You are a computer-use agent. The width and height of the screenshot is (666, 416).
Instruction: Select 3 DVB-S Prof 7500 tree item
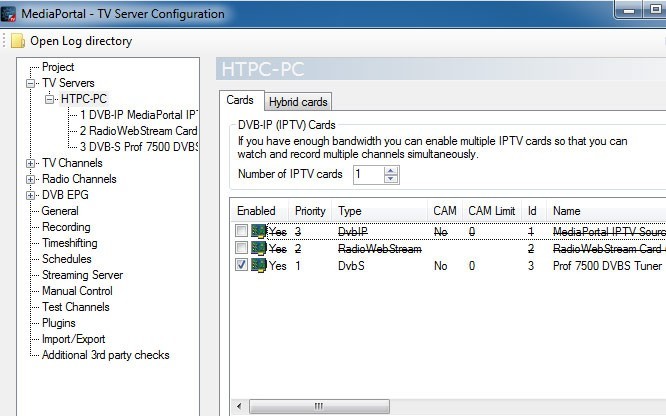pos(139,147)
